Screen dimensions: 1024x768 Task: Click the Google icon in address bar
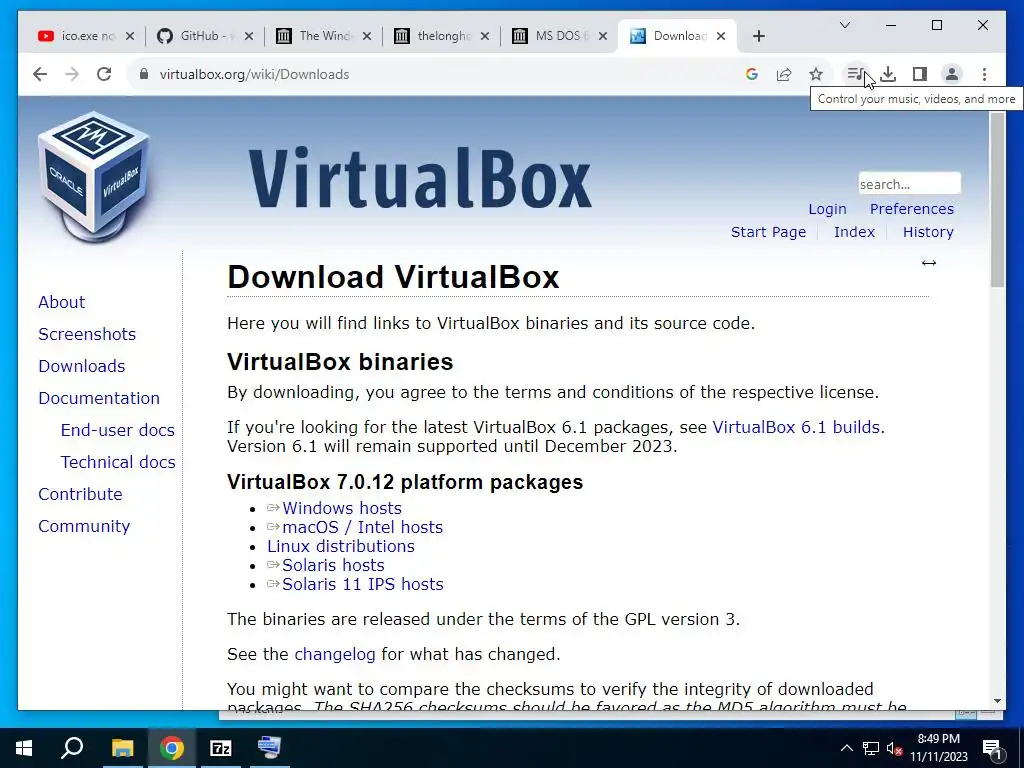752,74
